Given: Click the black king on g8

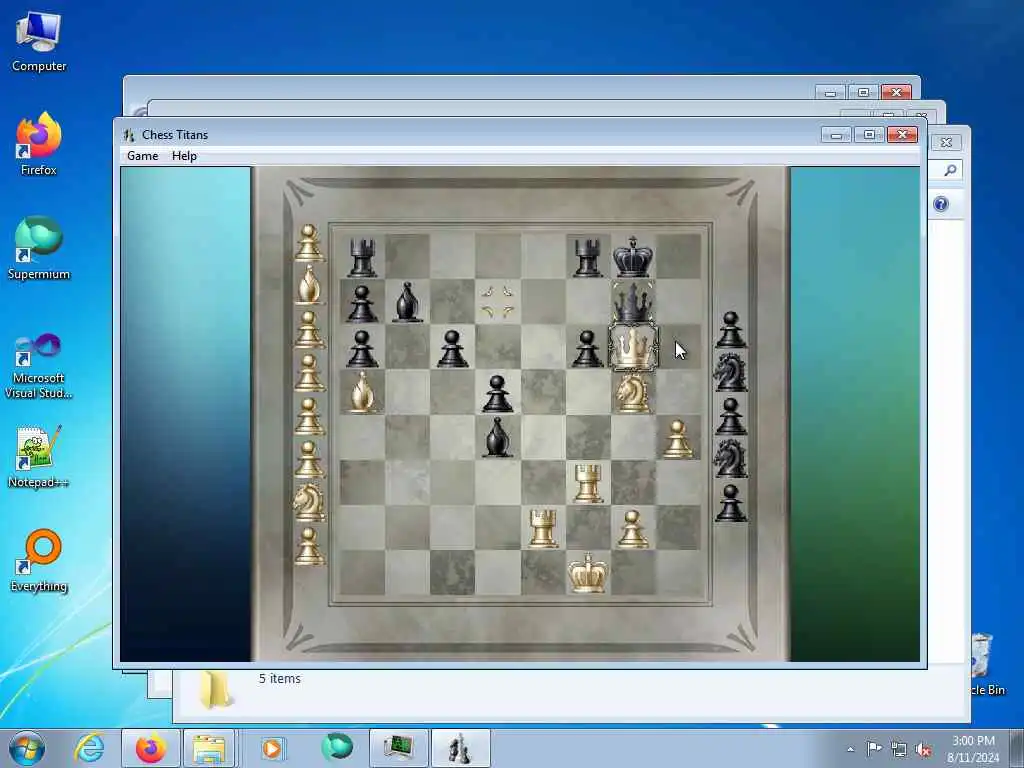Looking at the screenshot, I should 633,256.
